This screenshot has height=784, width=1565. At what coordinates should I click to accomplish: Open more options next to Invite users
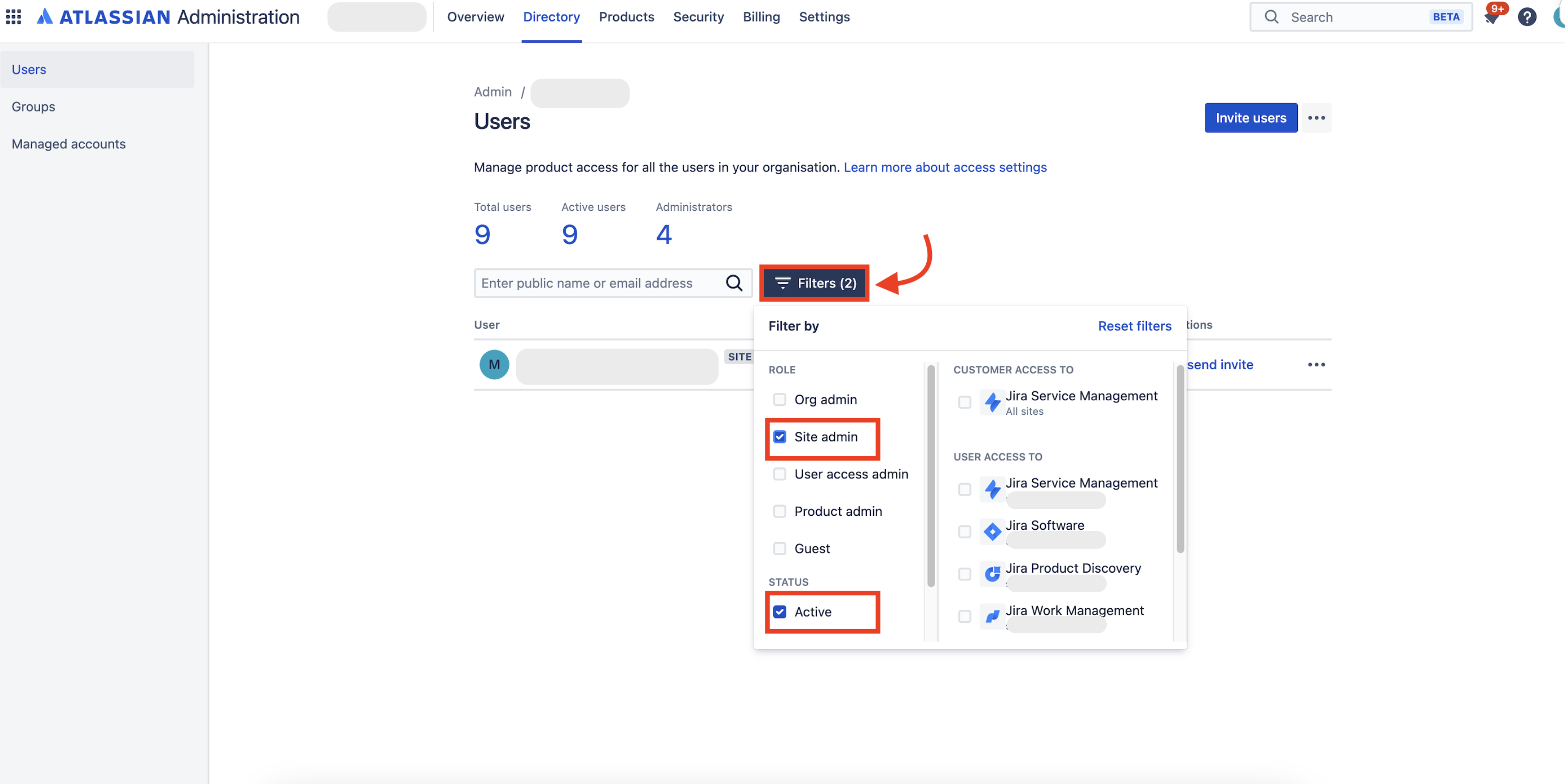click(1316, 118)
